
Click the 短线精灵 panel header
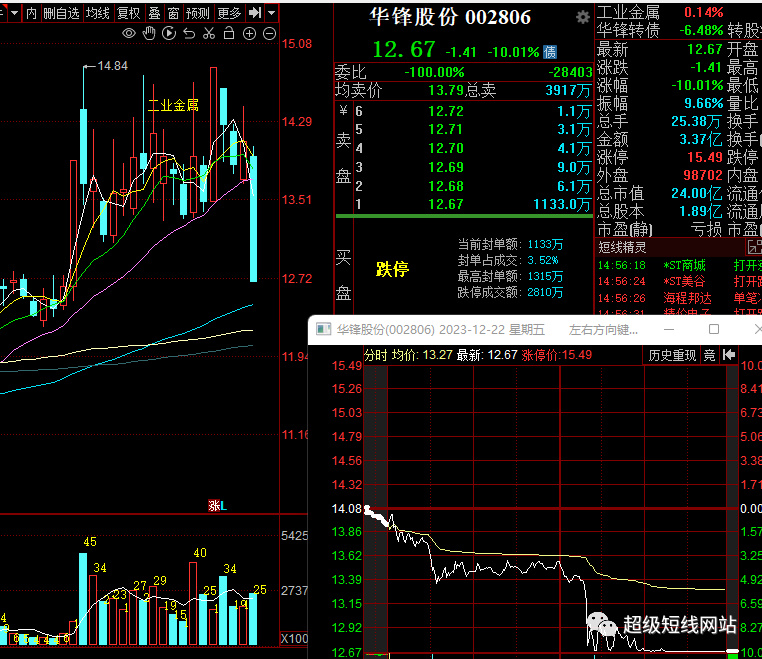pos(622,247)
